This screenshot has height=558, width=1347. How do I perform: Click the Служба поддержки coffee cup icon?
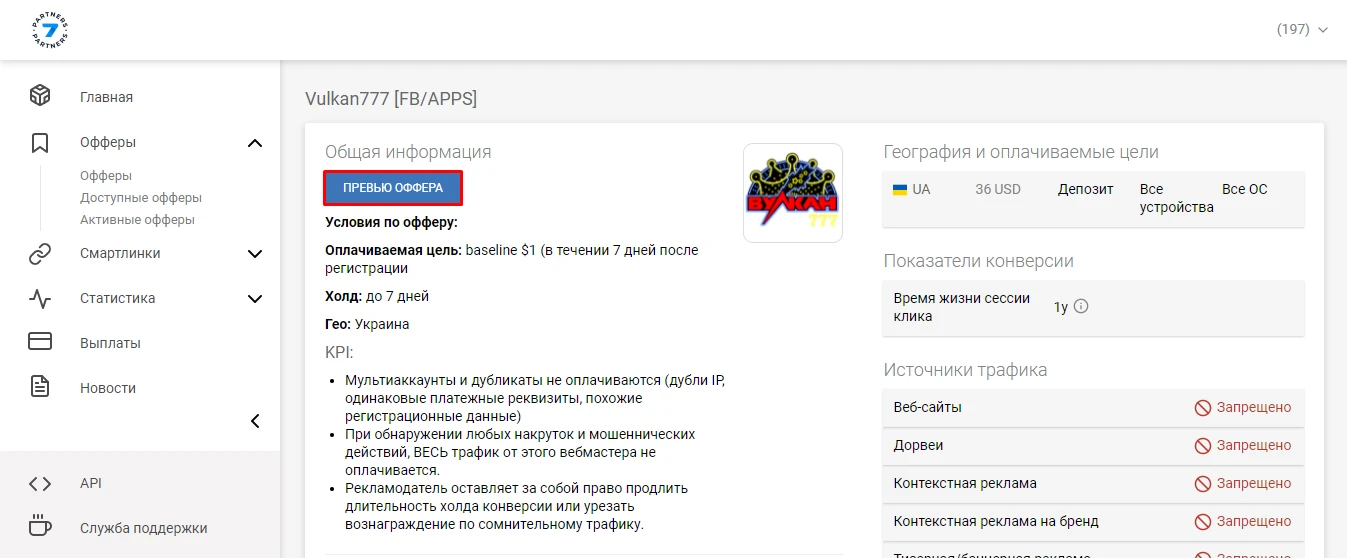point(40,526)
